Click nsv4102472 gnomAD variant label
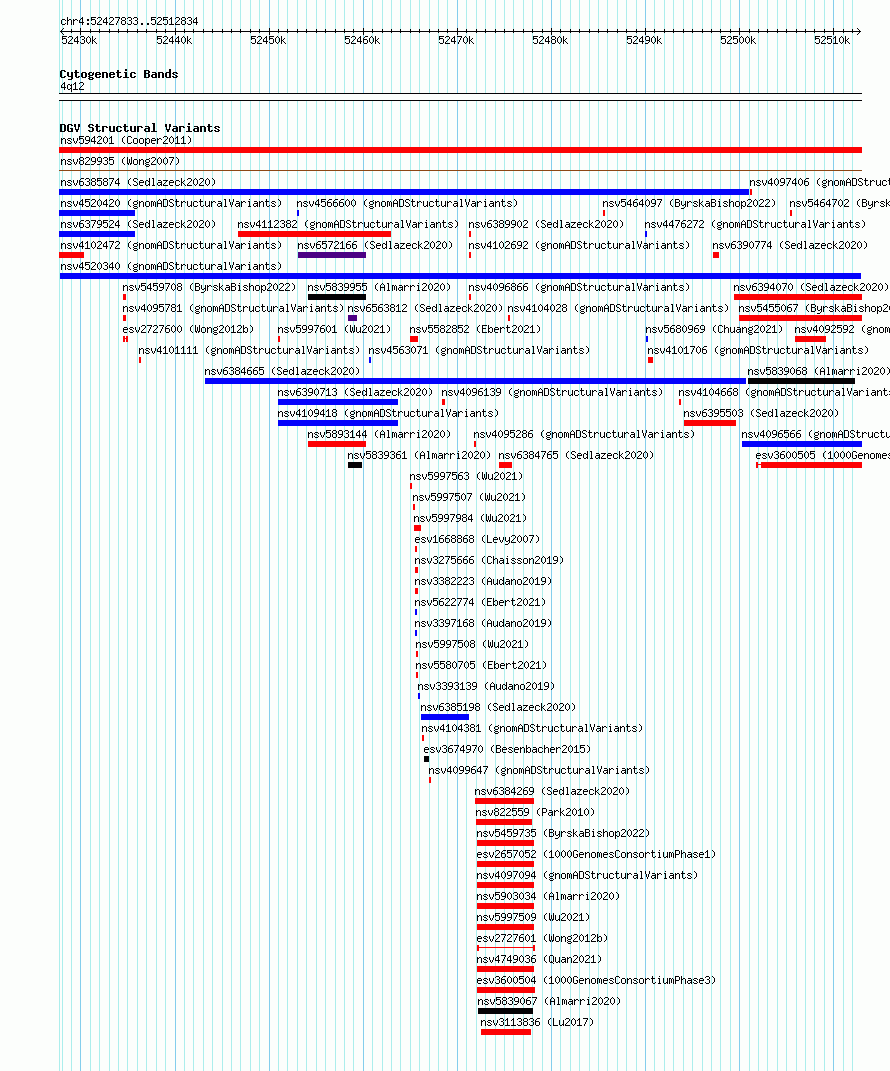 click(171, 245)
